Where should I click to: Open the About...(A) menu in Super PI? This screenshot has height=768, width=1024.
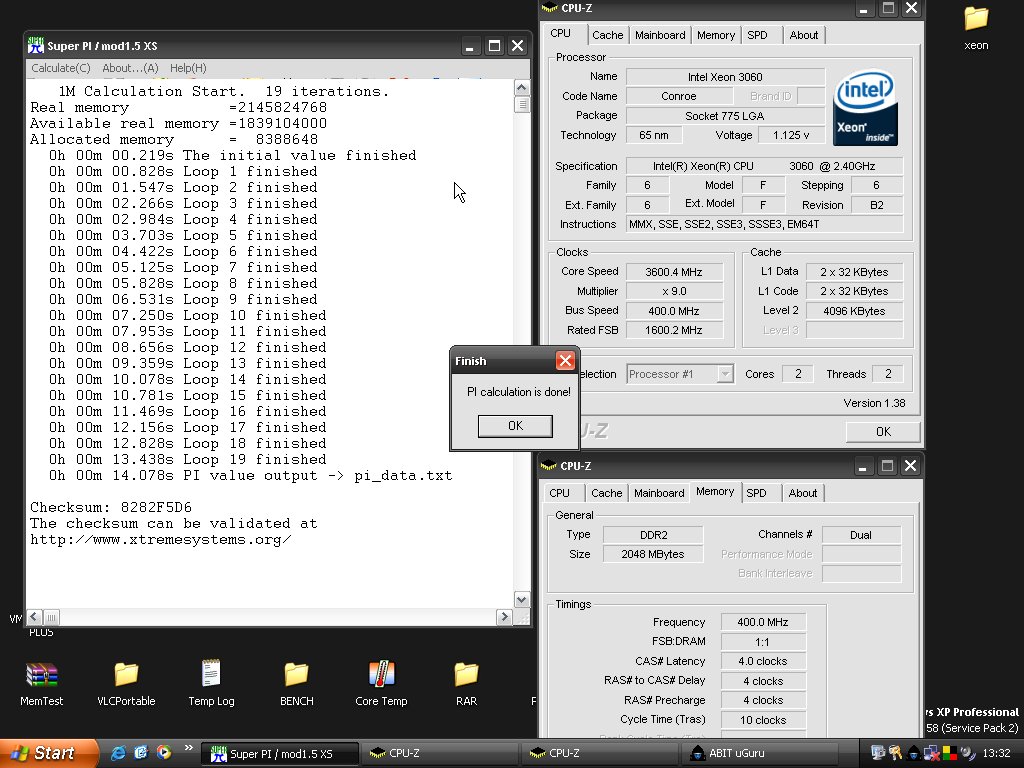click(130, 68)
